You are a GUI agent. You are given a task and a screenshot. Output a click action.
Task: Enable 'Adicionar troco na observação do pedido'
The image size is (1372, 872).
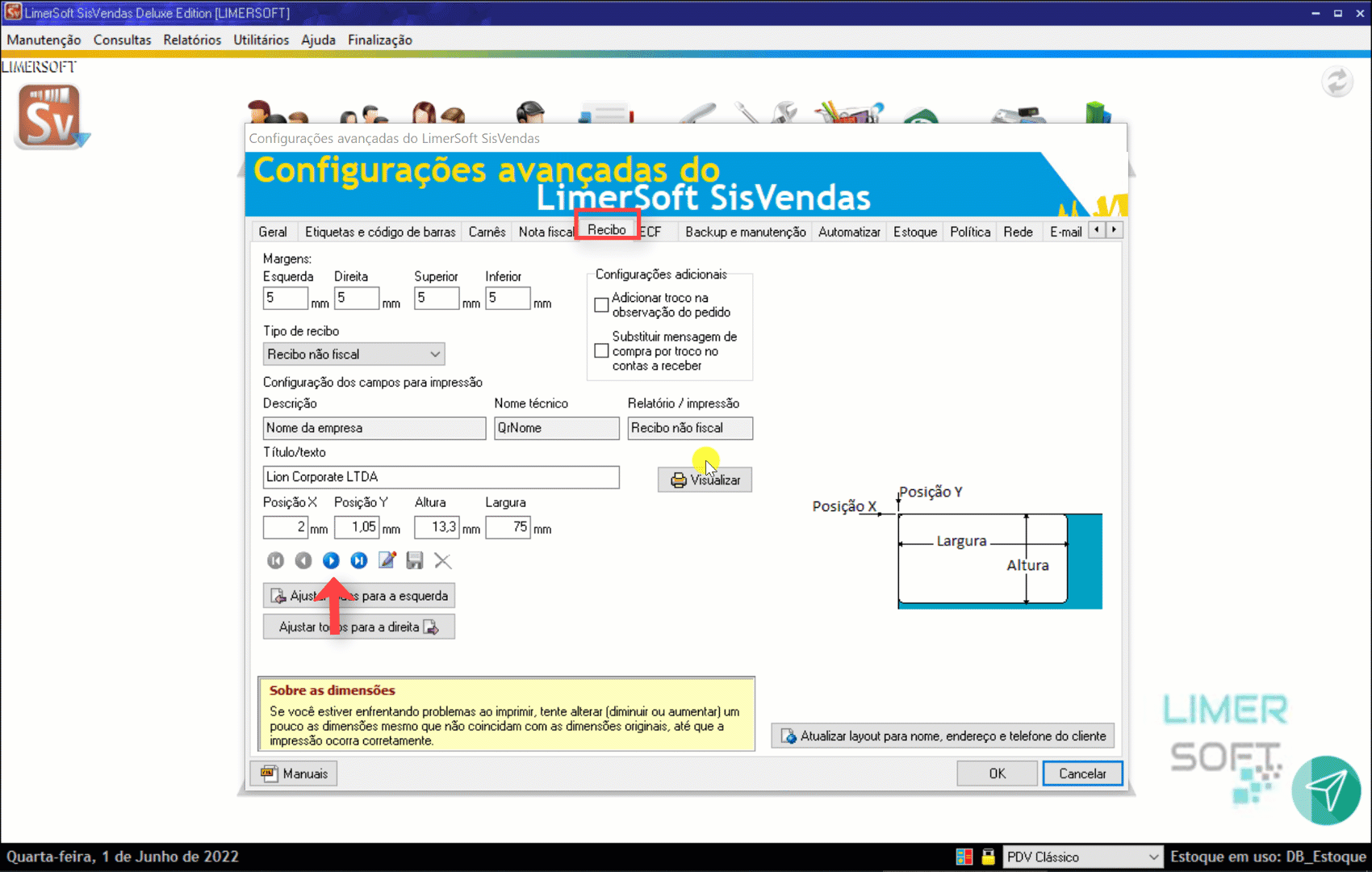pos(601,305)
